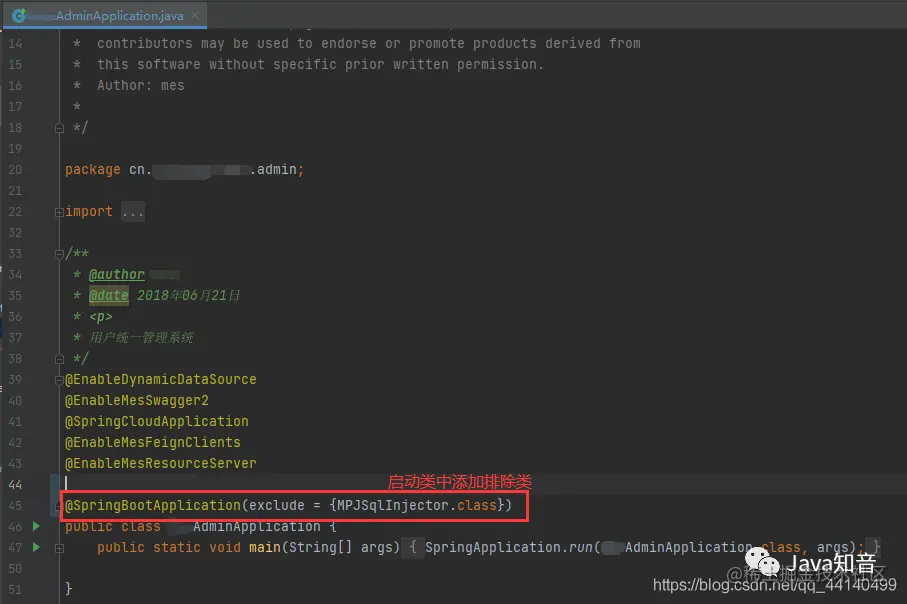Click the @EnableMesResourceServer annotation
This screenshot has width=907, height=604.
point(160,463)
